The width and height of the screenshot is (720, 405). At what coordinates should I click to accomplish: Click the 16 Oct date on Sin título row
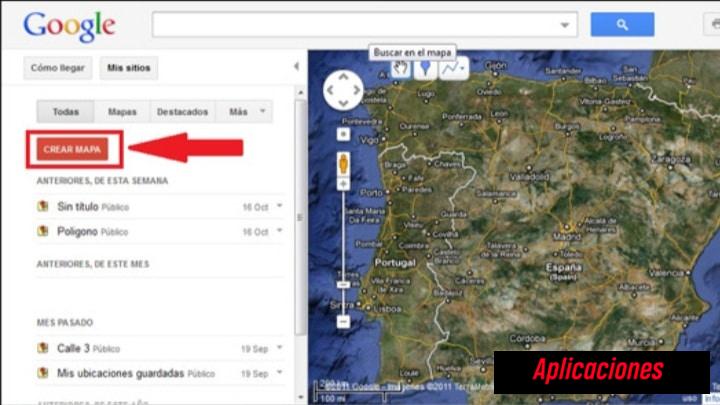click(x=255, y=208)
